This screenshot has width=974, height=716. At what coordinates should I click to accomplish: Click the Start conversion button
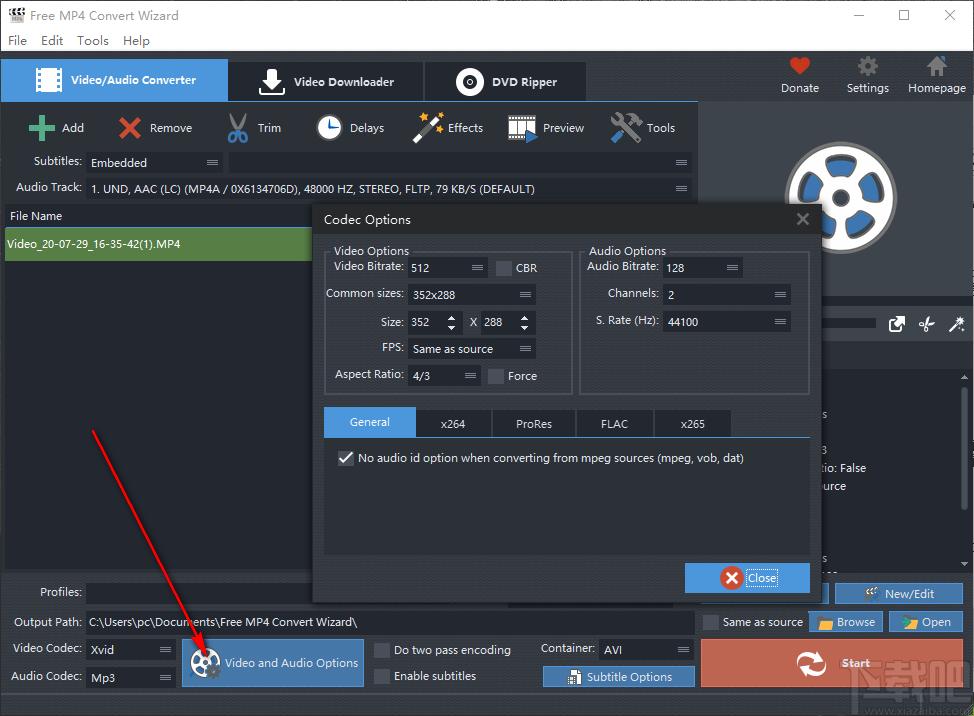point(832,663)
